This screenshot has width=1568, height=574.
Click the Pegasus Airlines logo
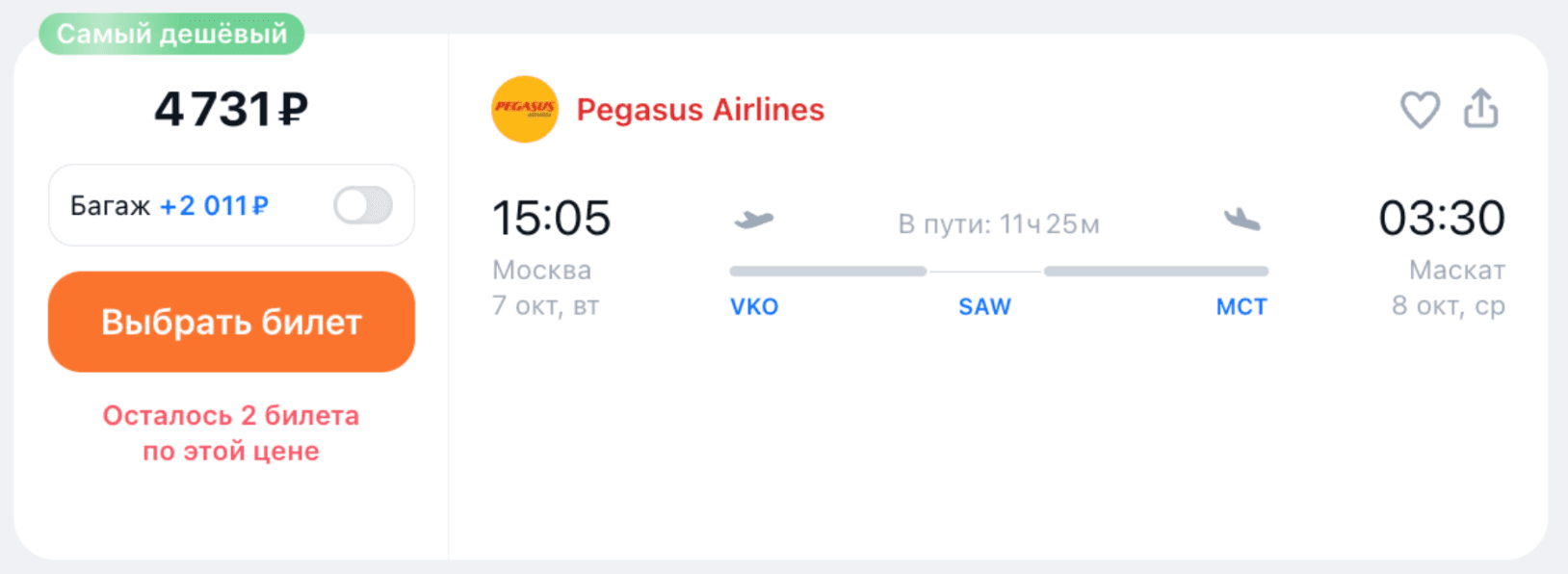pos(525,110)
